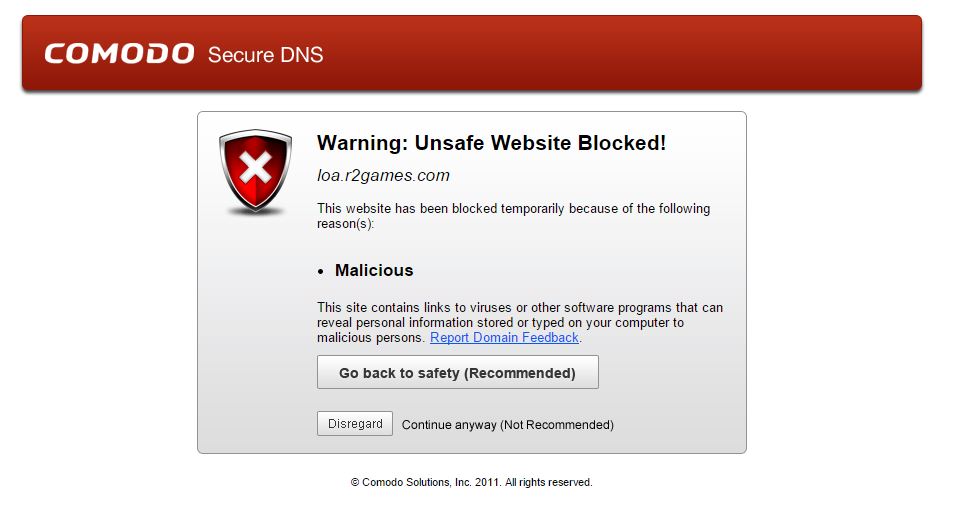Select the loa.r2games.com domain text
The image size is (958, 516).
(x=383, y=176)
